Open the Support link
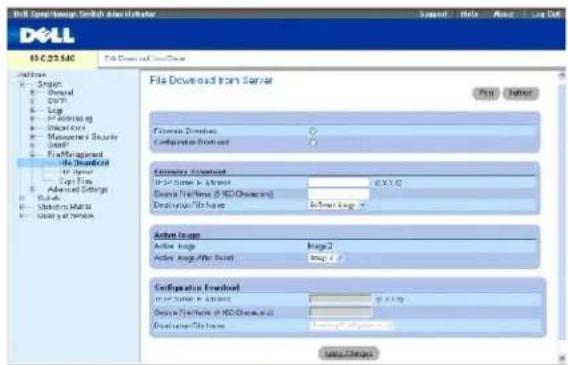Screen dimensions: 568x365 coord(433,14)
